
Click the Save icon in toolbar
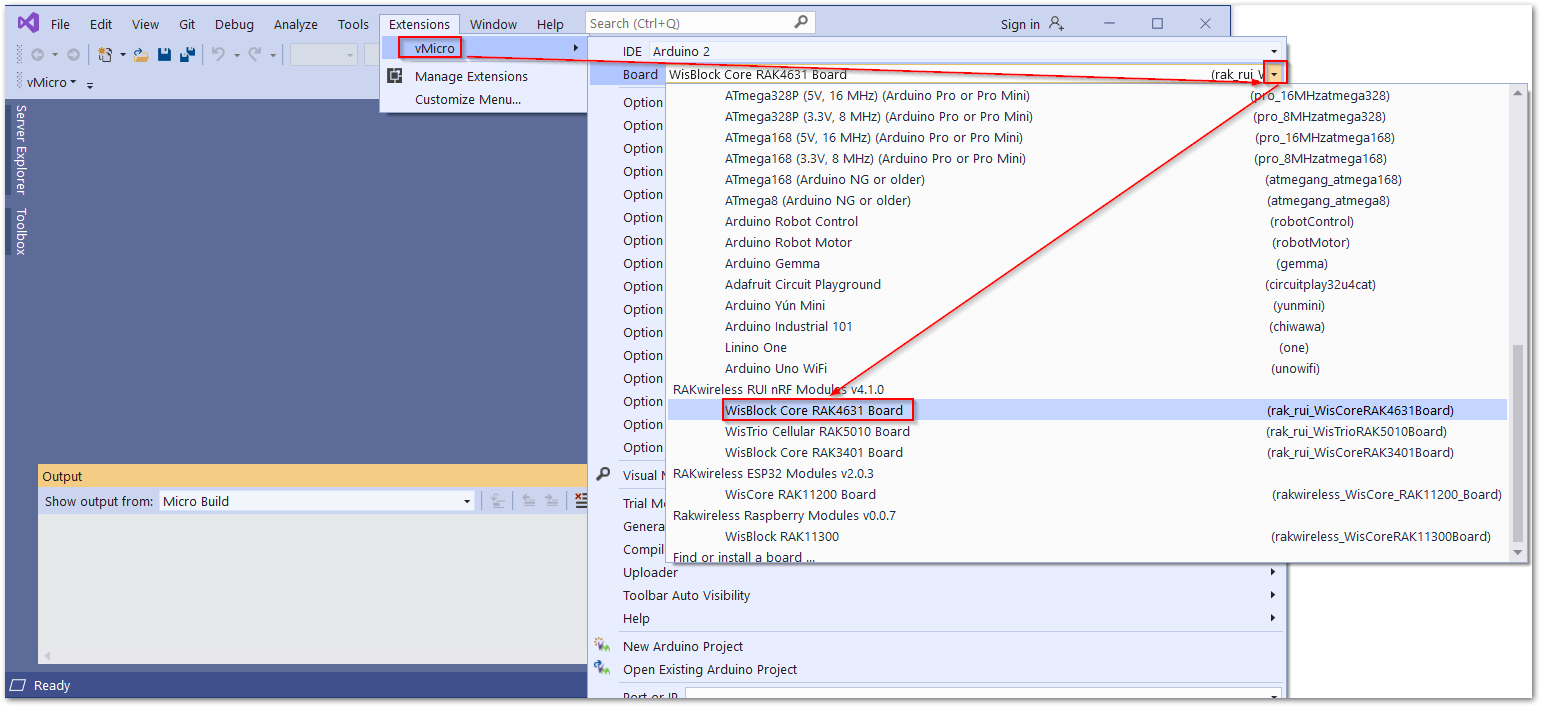pyautogui.click(x=165, y=55)
